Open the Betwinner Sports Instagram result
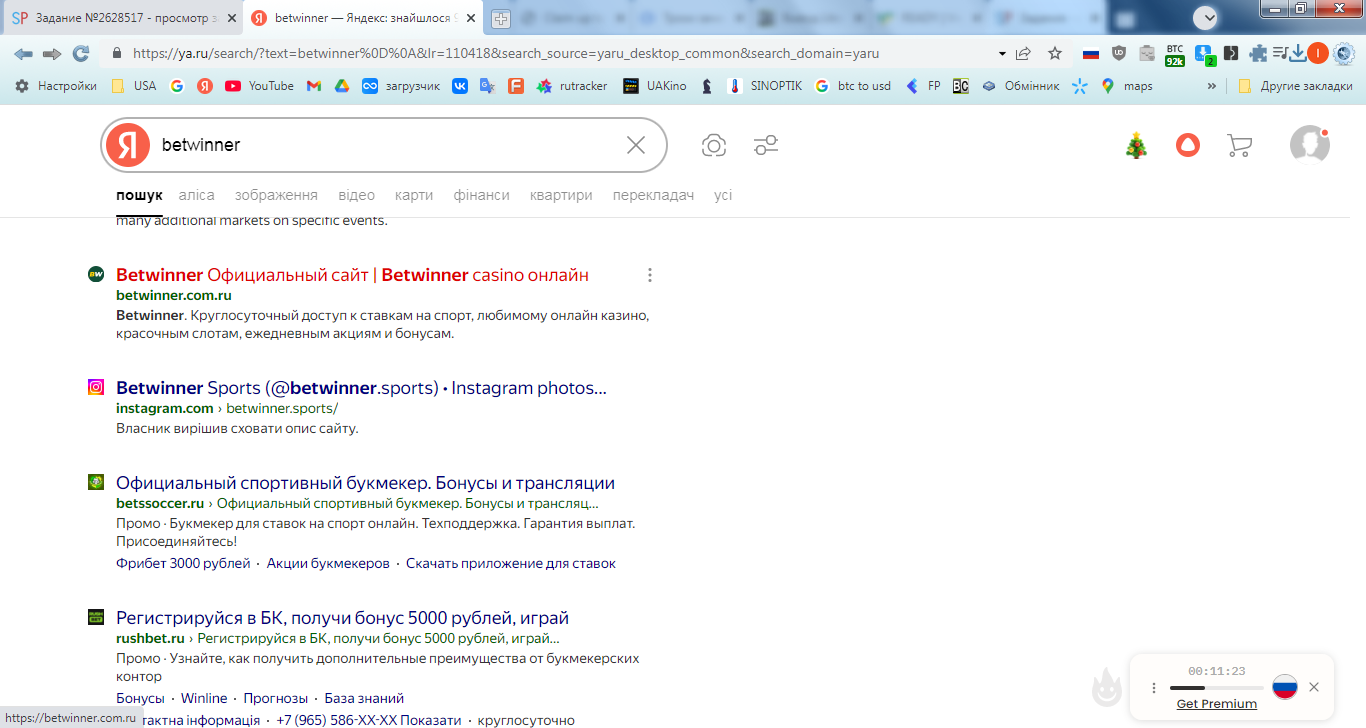 tap(361, 388)
